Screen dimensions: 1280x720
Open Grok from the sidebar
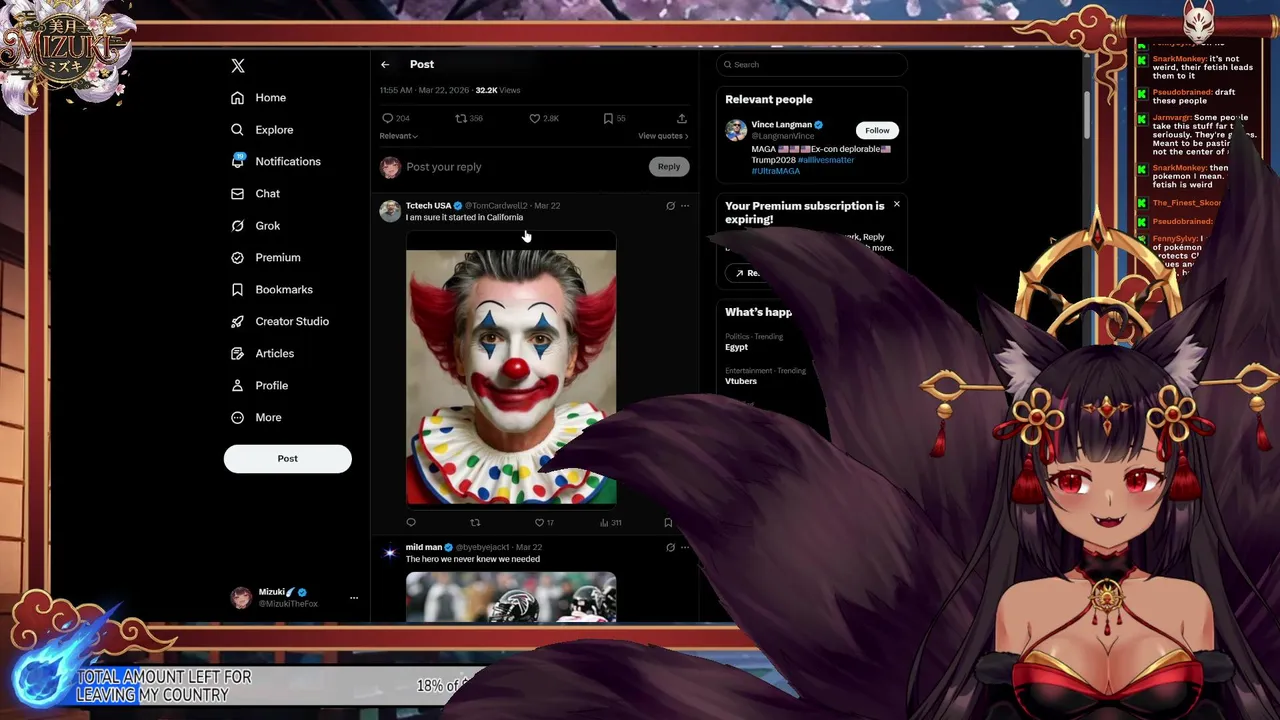pos(255,226)
